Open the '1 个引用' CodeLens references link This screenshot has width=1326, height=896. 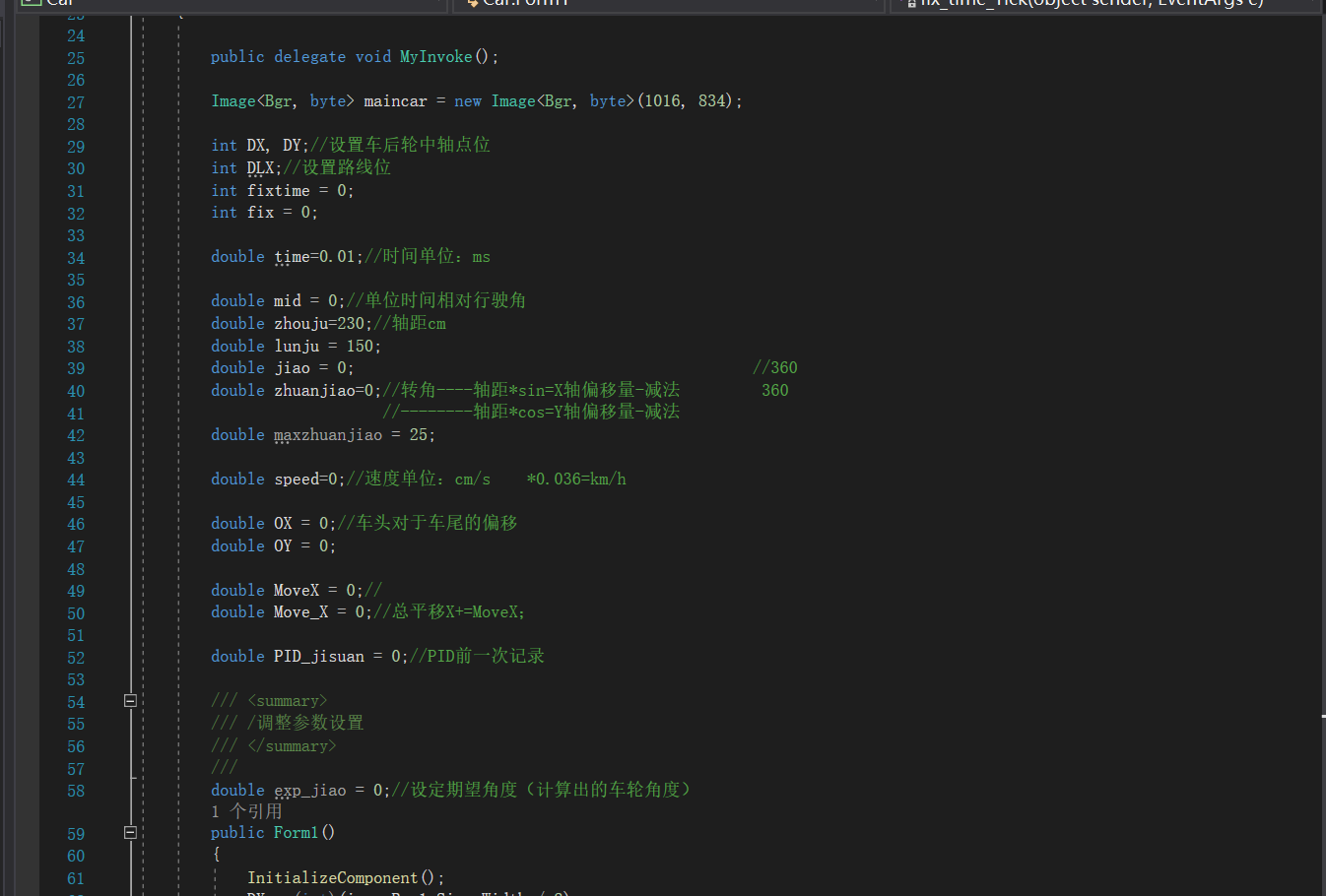pos(246,811)
